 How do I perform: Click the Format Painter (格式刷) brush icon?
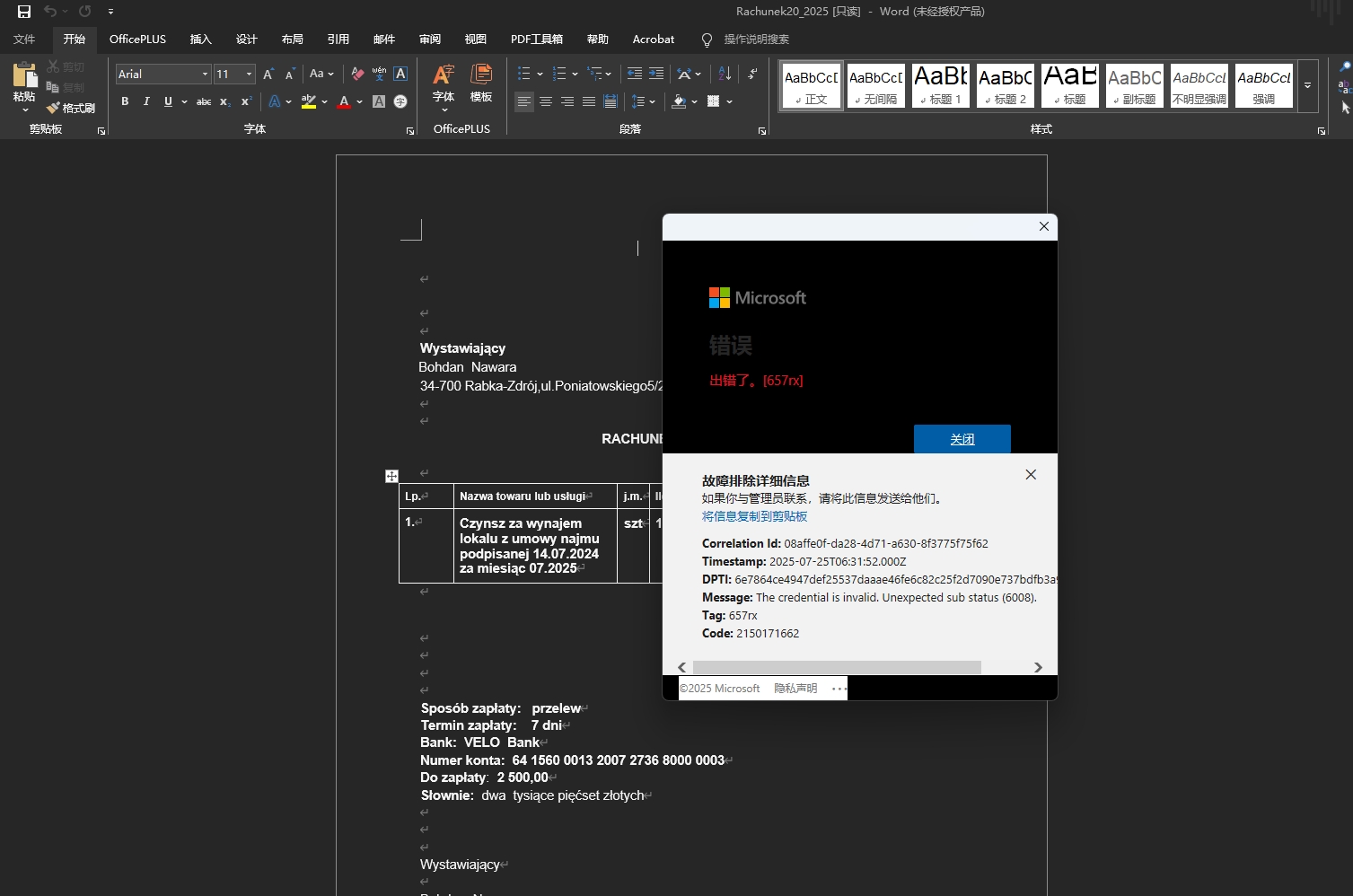[53, 108]
